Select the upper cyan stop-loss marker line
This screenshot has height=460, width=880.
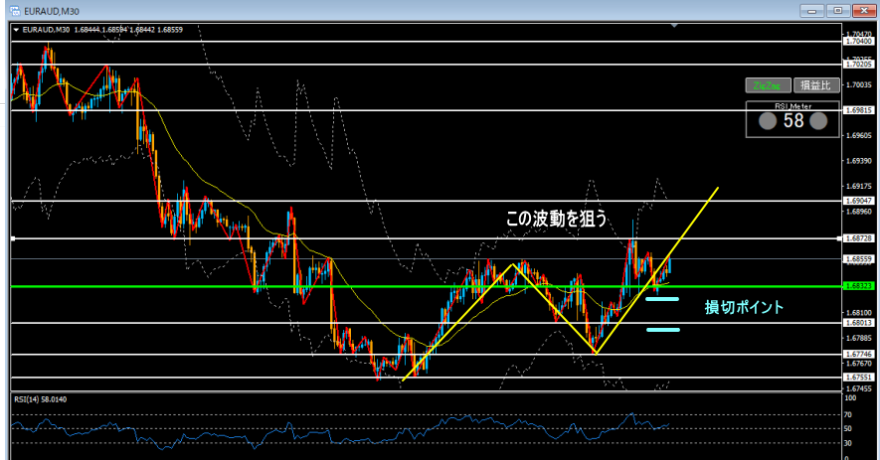[x=662, y=298]
